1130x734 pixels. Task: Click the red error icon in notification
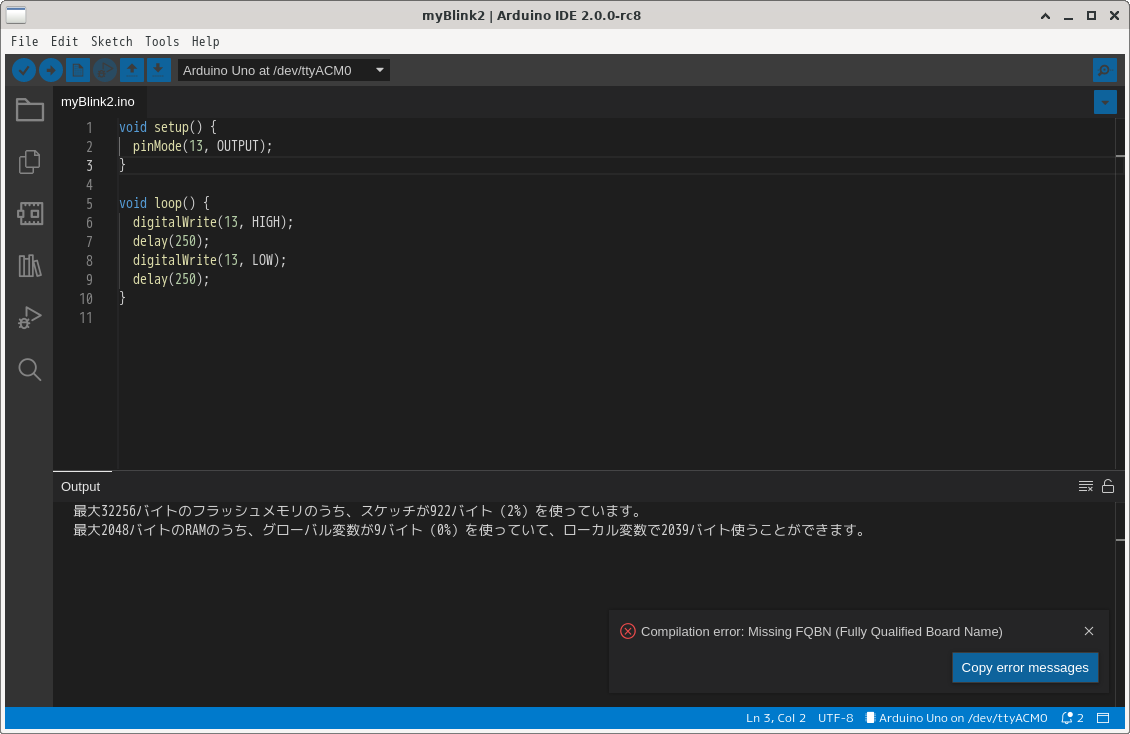click(628, 631)
